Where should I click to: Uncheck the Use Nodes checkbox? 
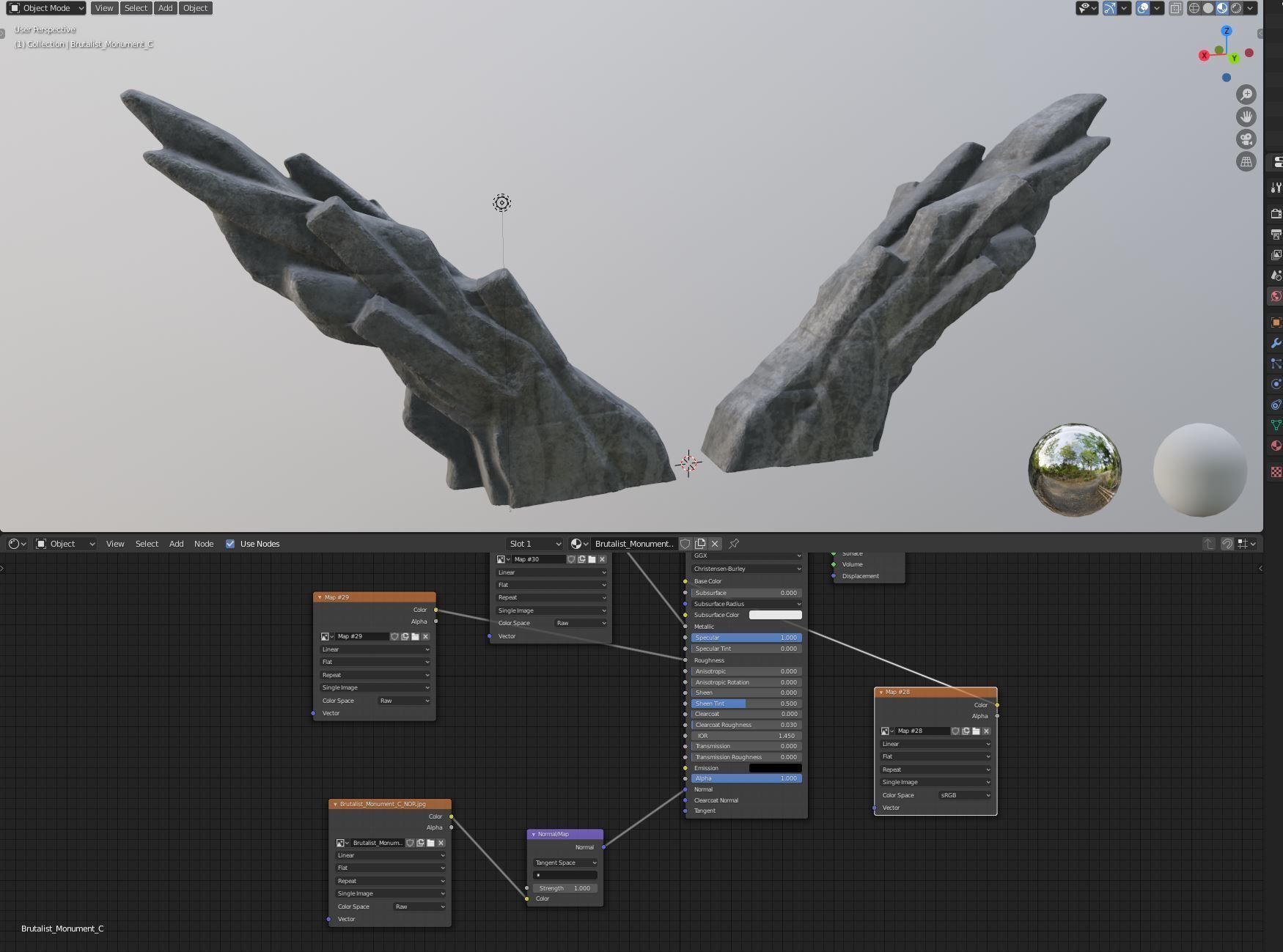pyautogui.click(x=230, y=544)
